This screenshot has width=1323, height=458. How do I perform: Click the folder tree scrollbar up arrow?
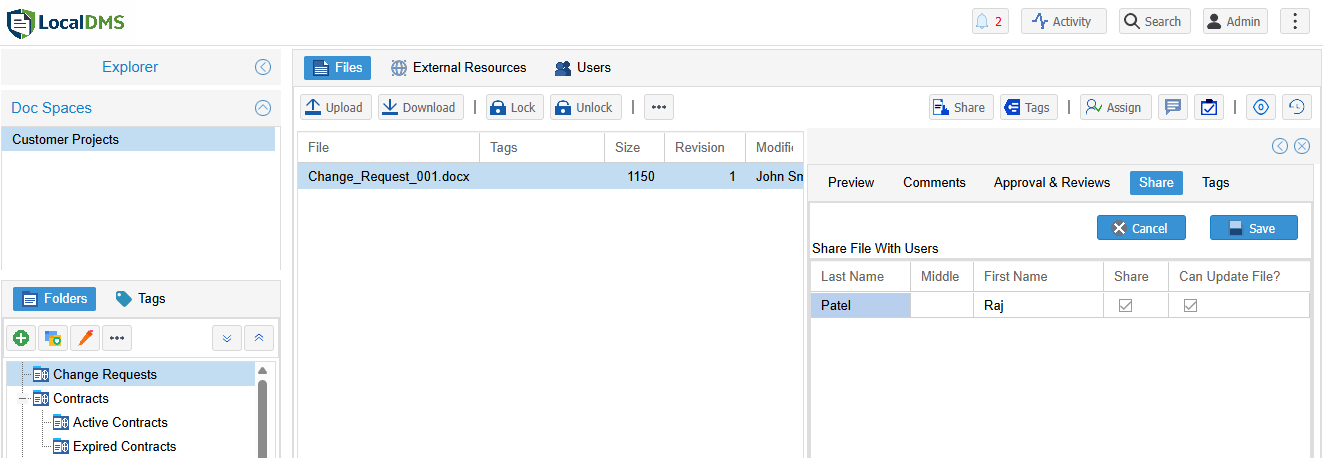click(263, 370)
